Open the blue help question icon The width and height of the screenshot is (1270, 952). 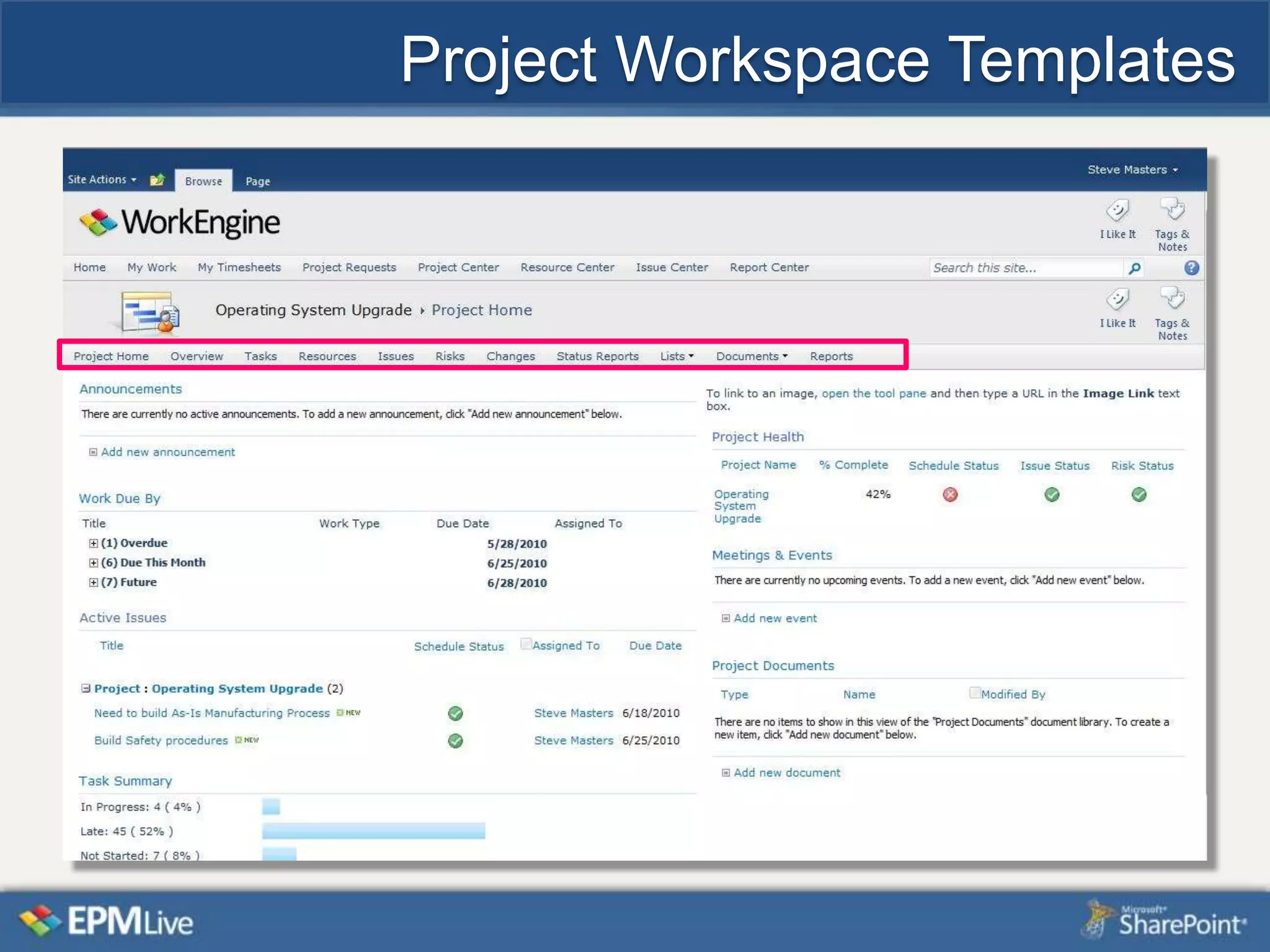point(1191,268)
